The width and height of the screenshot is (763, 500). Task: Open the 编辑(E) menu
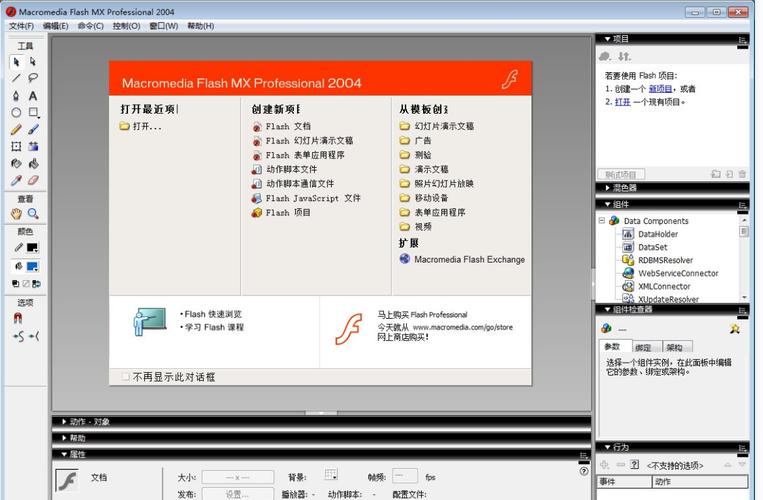(55, 26)
